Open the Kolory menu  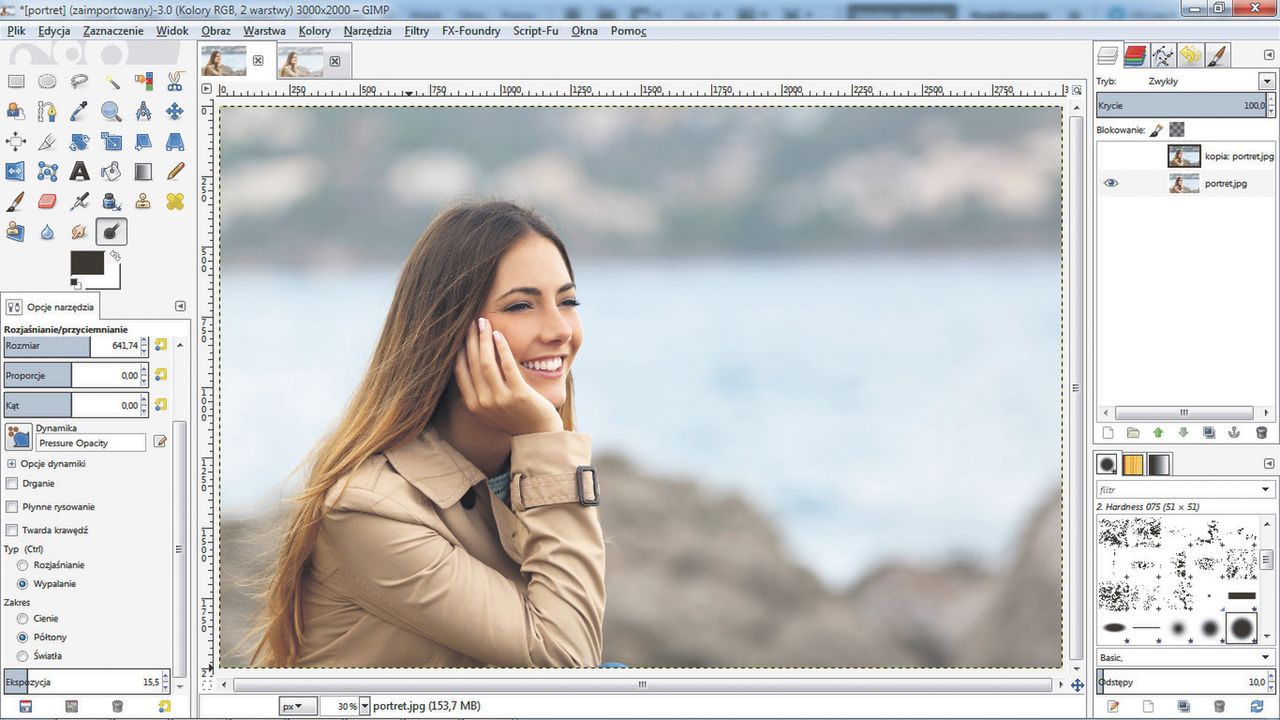pos(314,31)
